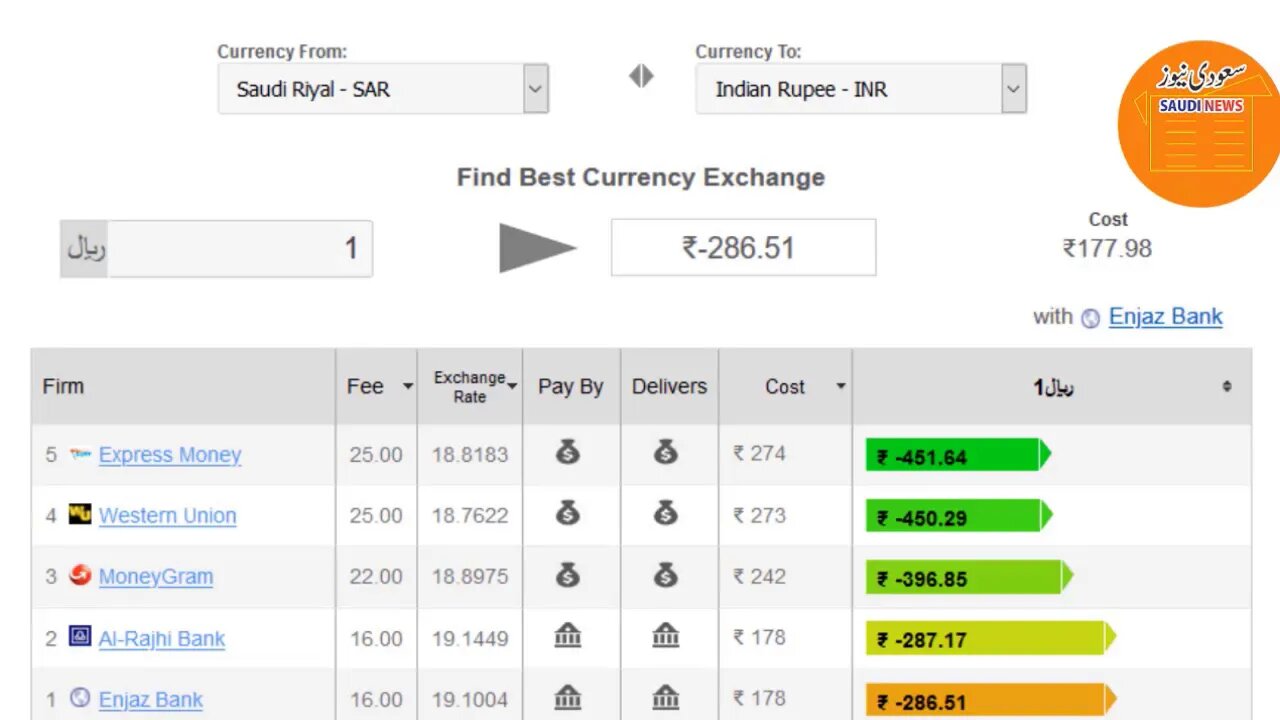Click the Enjaz Bank globe icon beside 'with'
Screen dimensions: 1280x720
click(x=1091, y=318)
